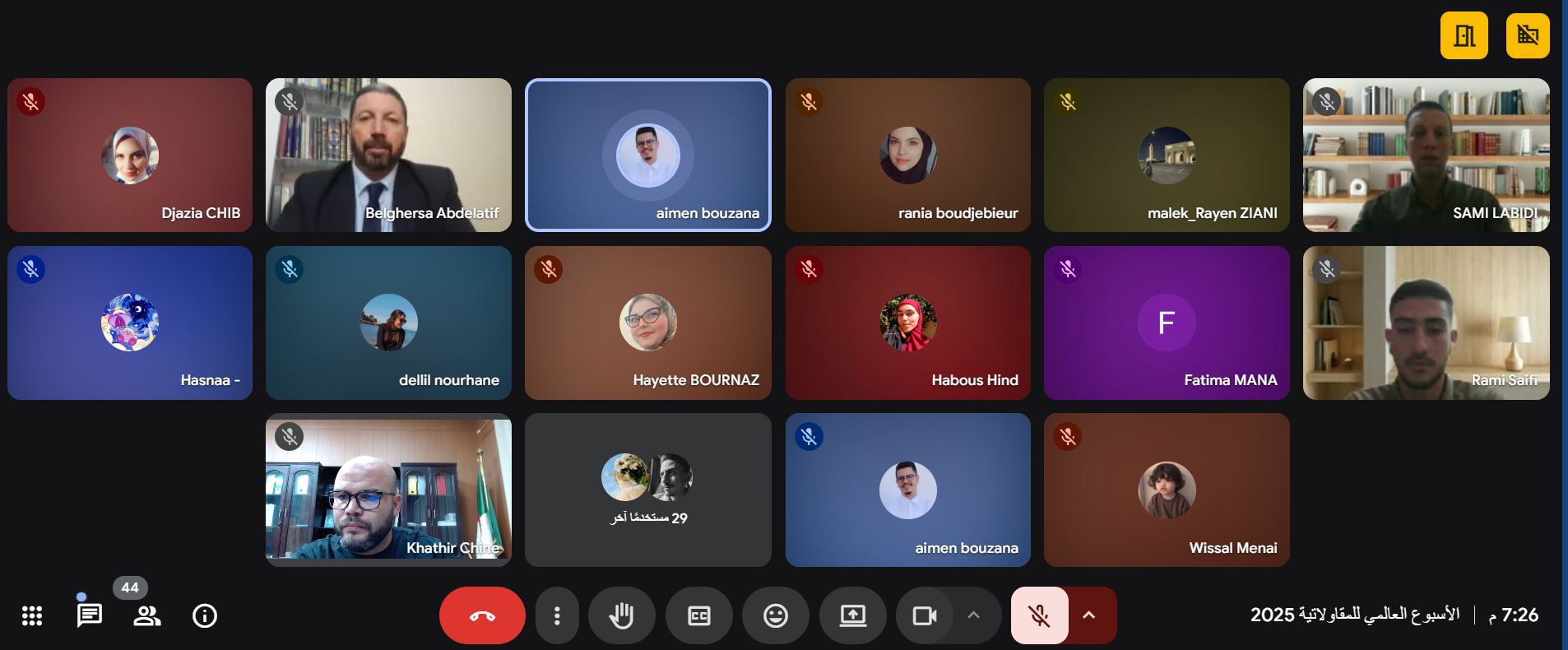Click Khathir Chine video tile
This screenshot has height=650, width=1568.
click(388, 490)
